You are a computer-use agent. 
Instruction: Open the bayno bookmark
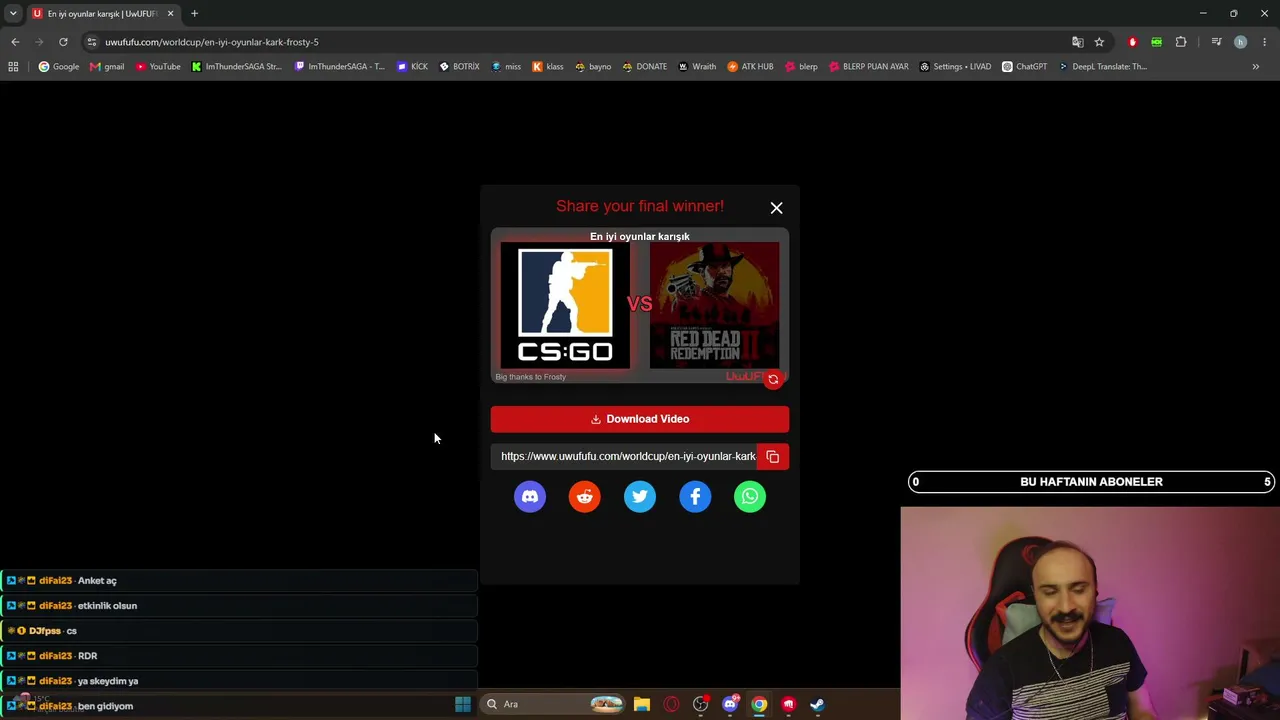pos(593,67)
